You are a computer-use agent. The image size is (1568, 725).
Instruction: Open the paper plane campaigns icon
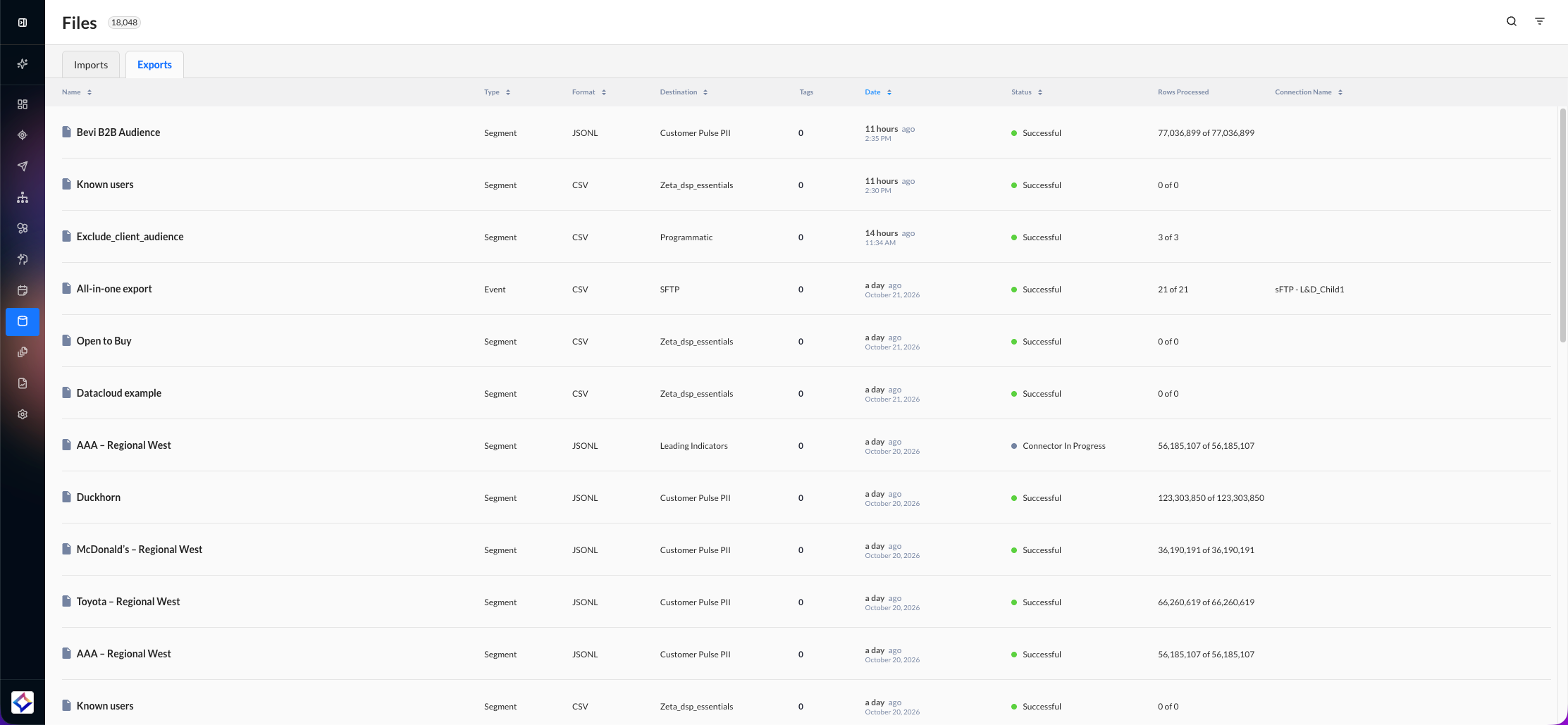23,166
